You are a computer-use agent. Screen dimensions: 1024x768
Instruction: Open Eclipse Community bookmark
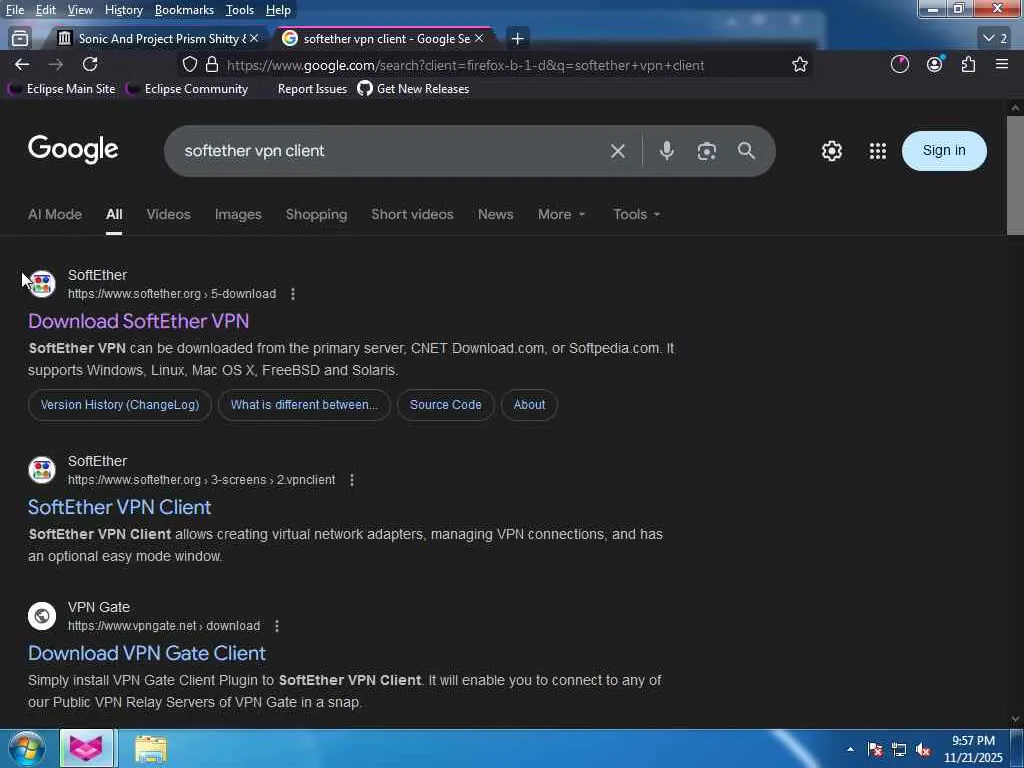187,89
